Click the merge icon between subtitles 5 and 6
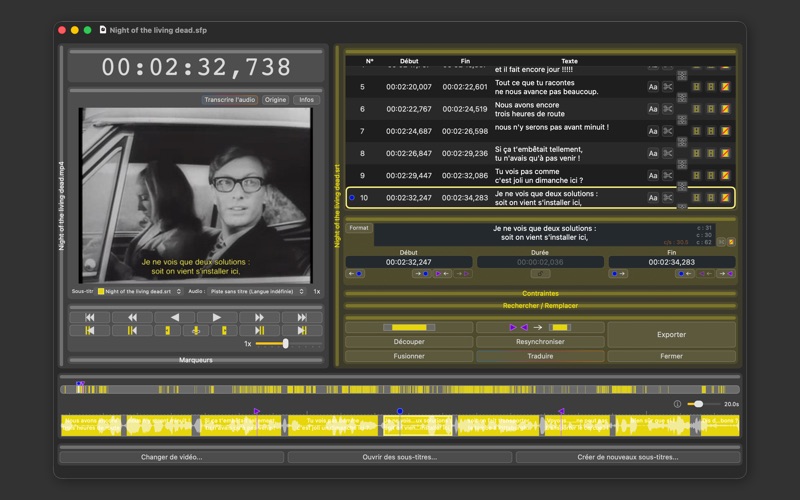Screen dimensions: 800x500 pos(682,98)
